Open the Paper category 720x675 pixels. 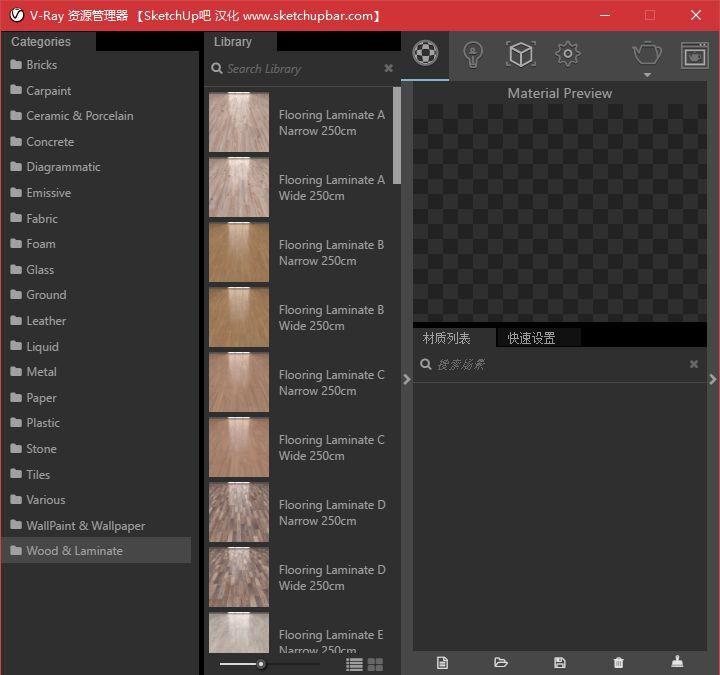(34, 397)
